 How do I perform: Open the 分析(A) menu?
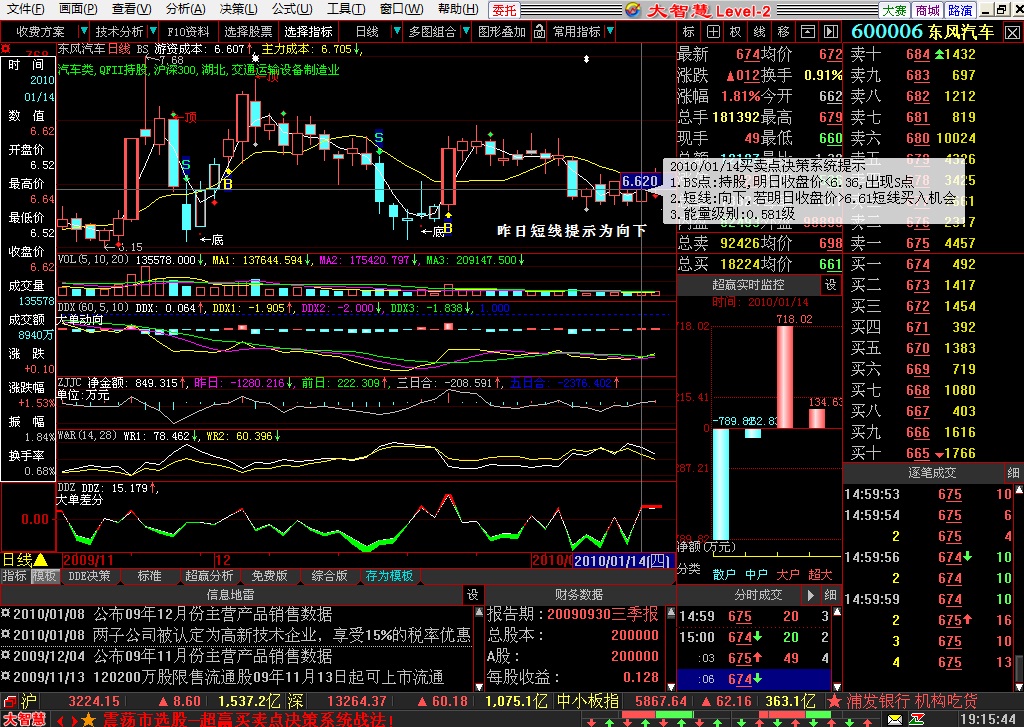(185, 9)
